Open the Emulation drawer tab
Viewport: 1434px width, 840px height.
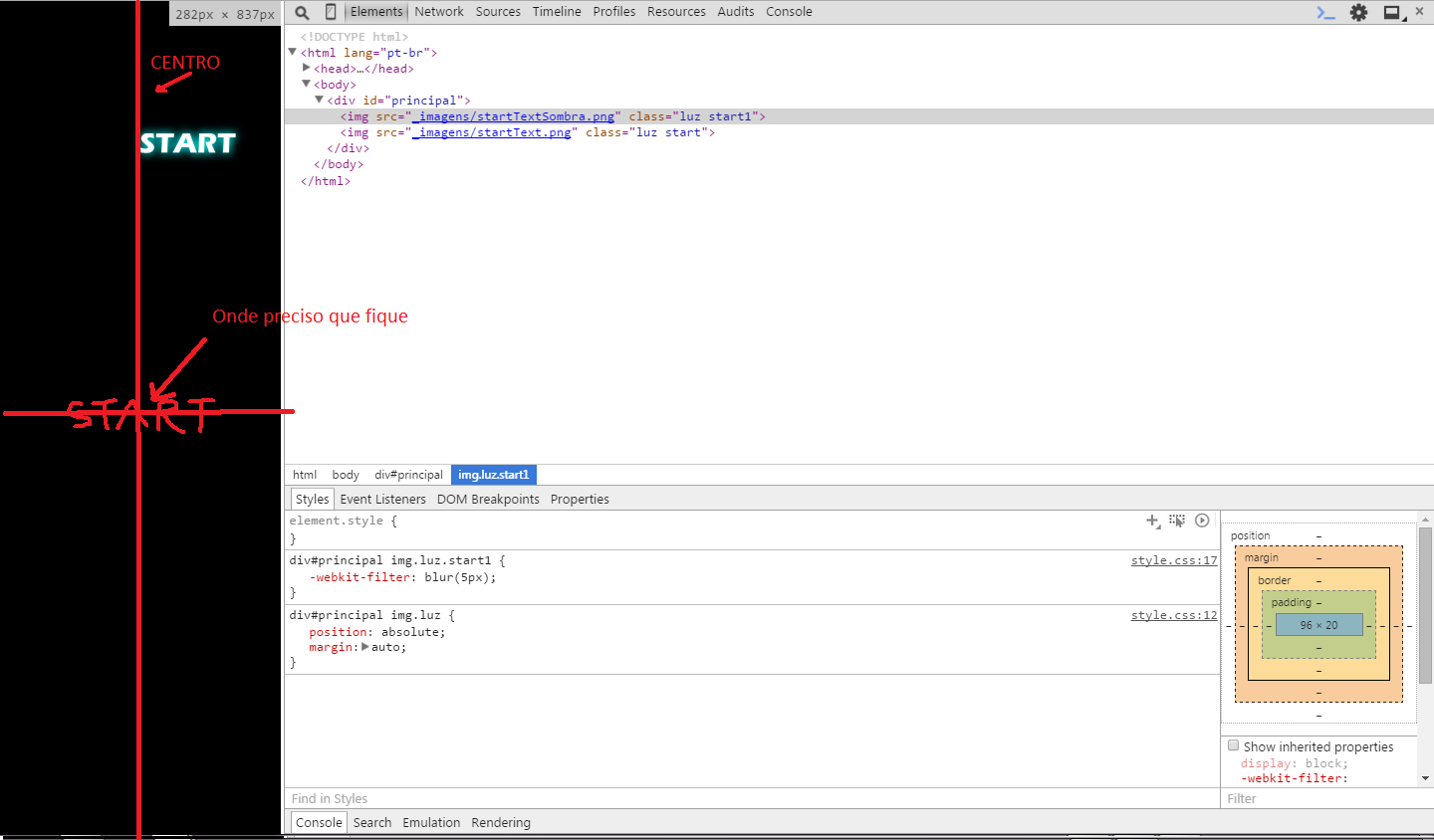coord(431,823)
